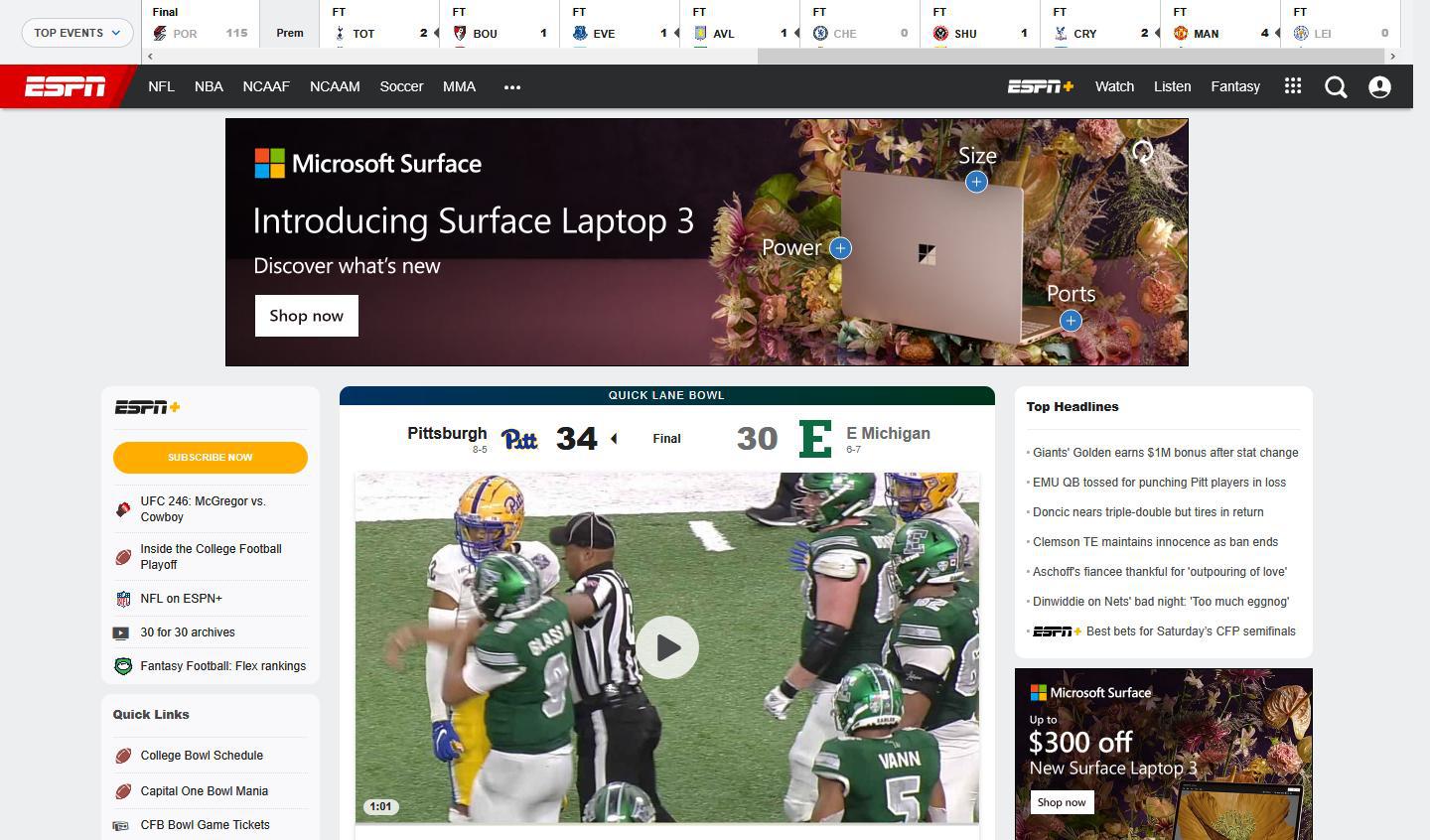Expand more sports with the ellipsis menu
Viewport: 1430px width, 840px height.
pos(511,86)
